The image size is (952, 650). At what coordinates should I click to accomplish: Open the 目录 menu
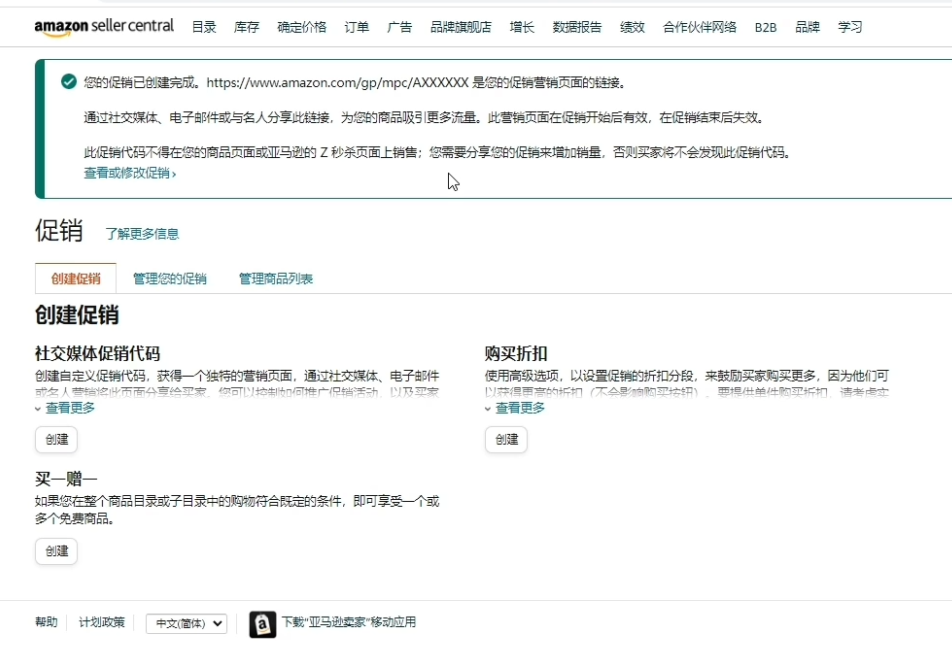pos(204,27)
